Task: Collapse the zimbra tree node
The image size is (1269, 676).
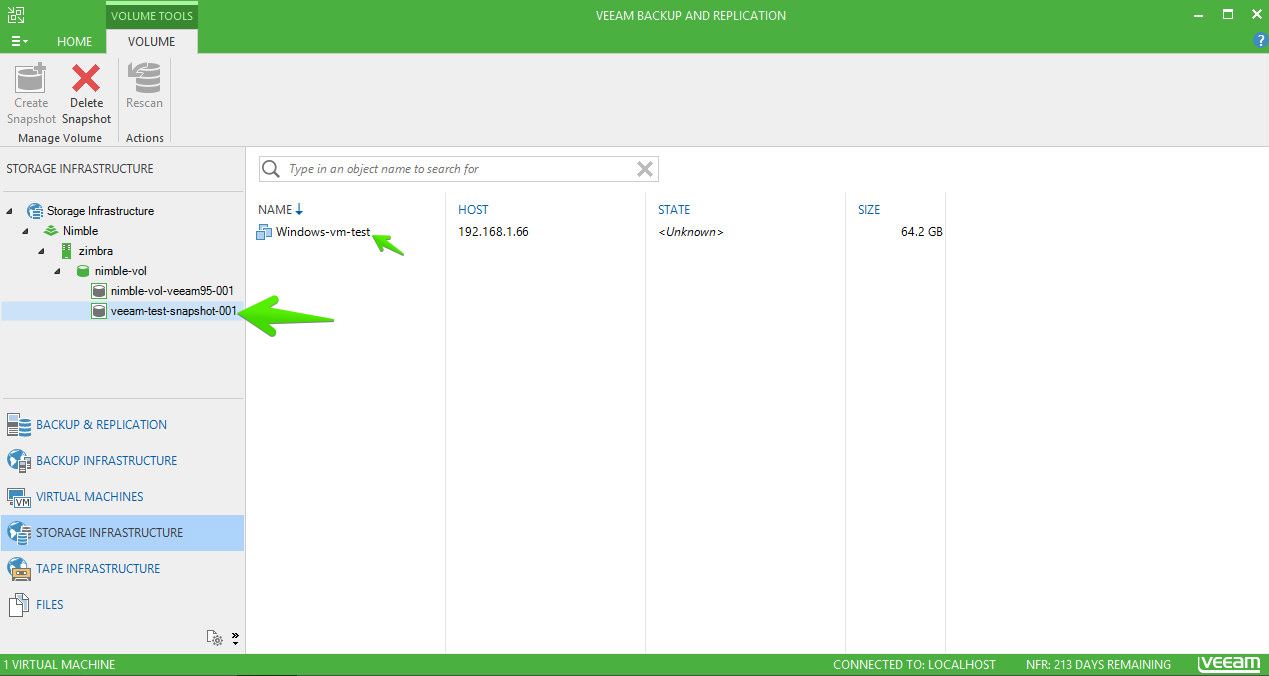Action: [42, 251]
